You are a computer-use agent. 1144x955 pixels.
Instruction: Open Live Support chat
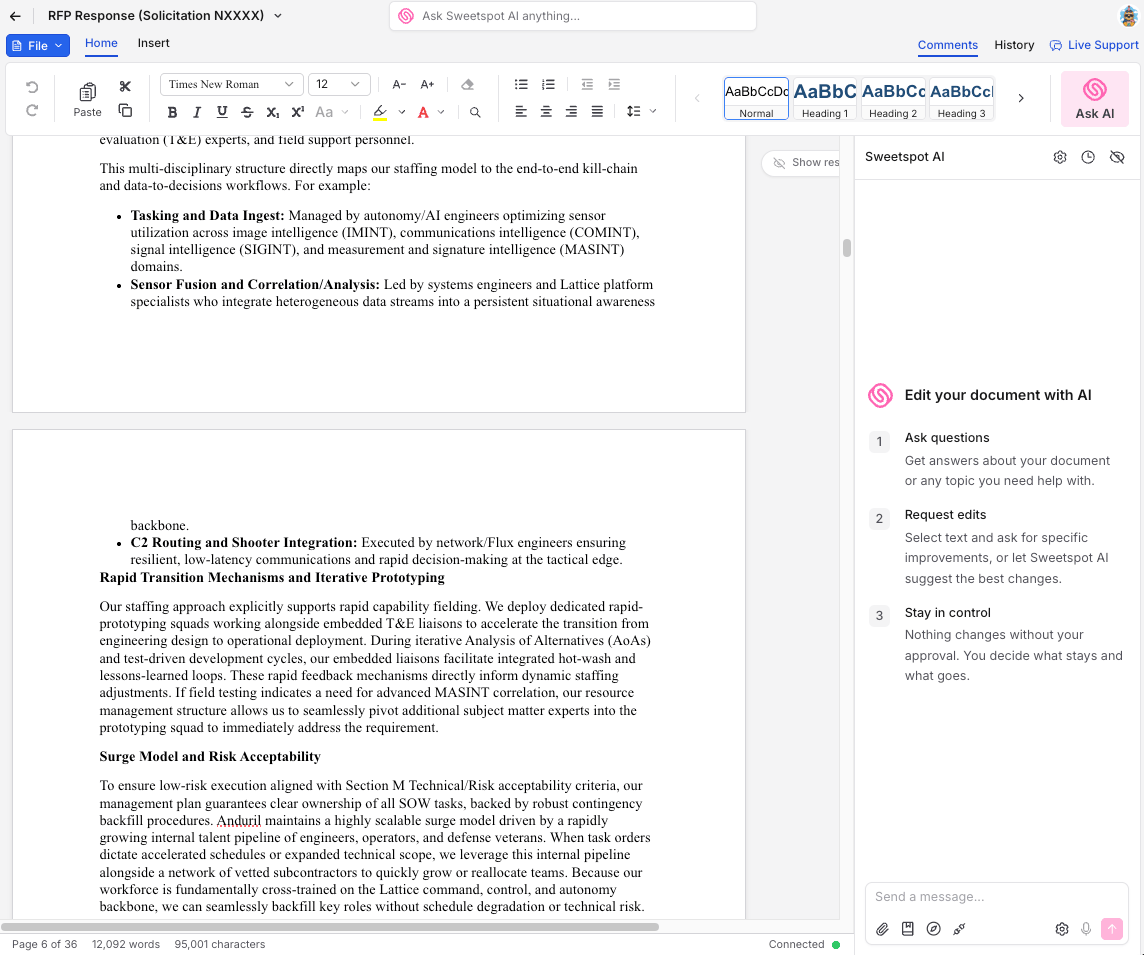pyautogui.click(x=1094, y=45)
